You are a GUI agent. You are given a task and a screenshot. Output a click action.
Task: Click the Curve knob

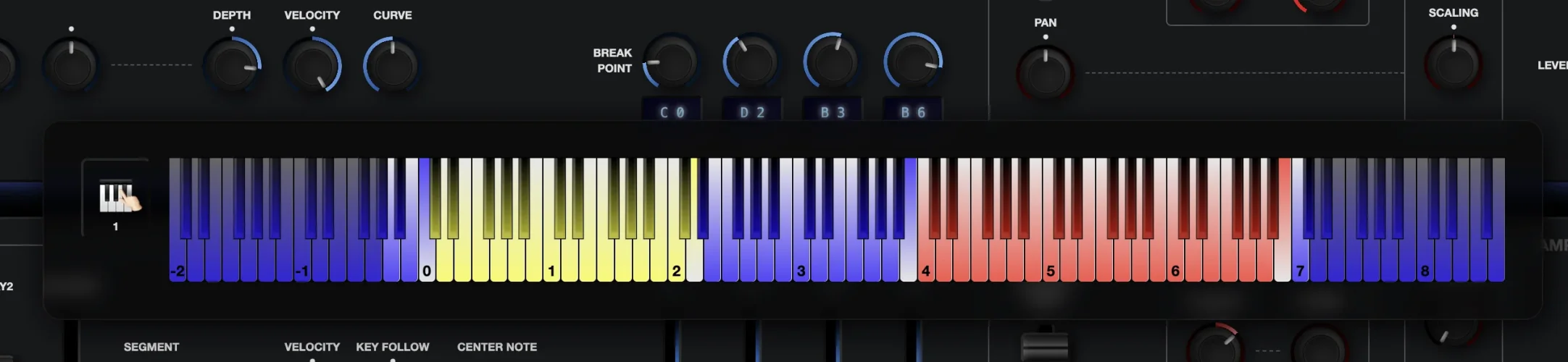click(x=392, y=66)
